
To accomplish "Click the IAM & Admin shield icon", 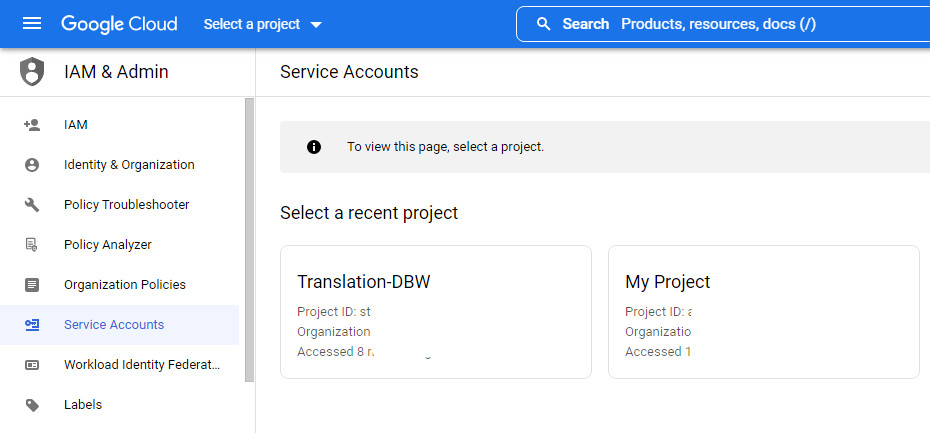I will [31, 72].
